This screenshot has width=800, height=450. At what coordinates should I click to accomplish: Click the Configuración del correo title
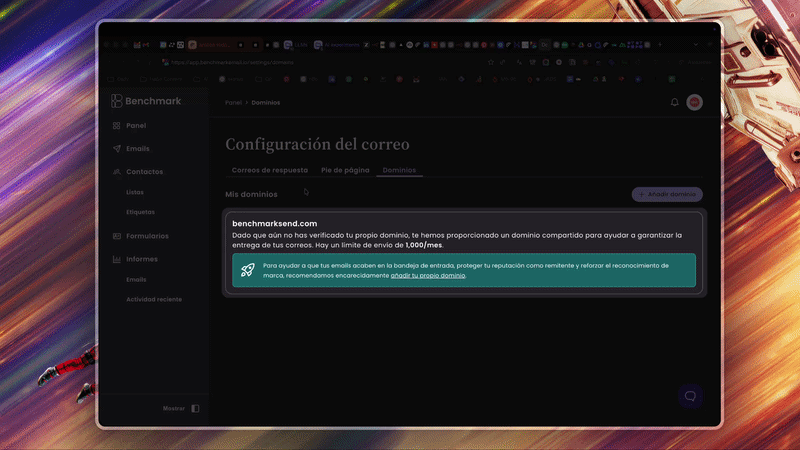[317, 144]
